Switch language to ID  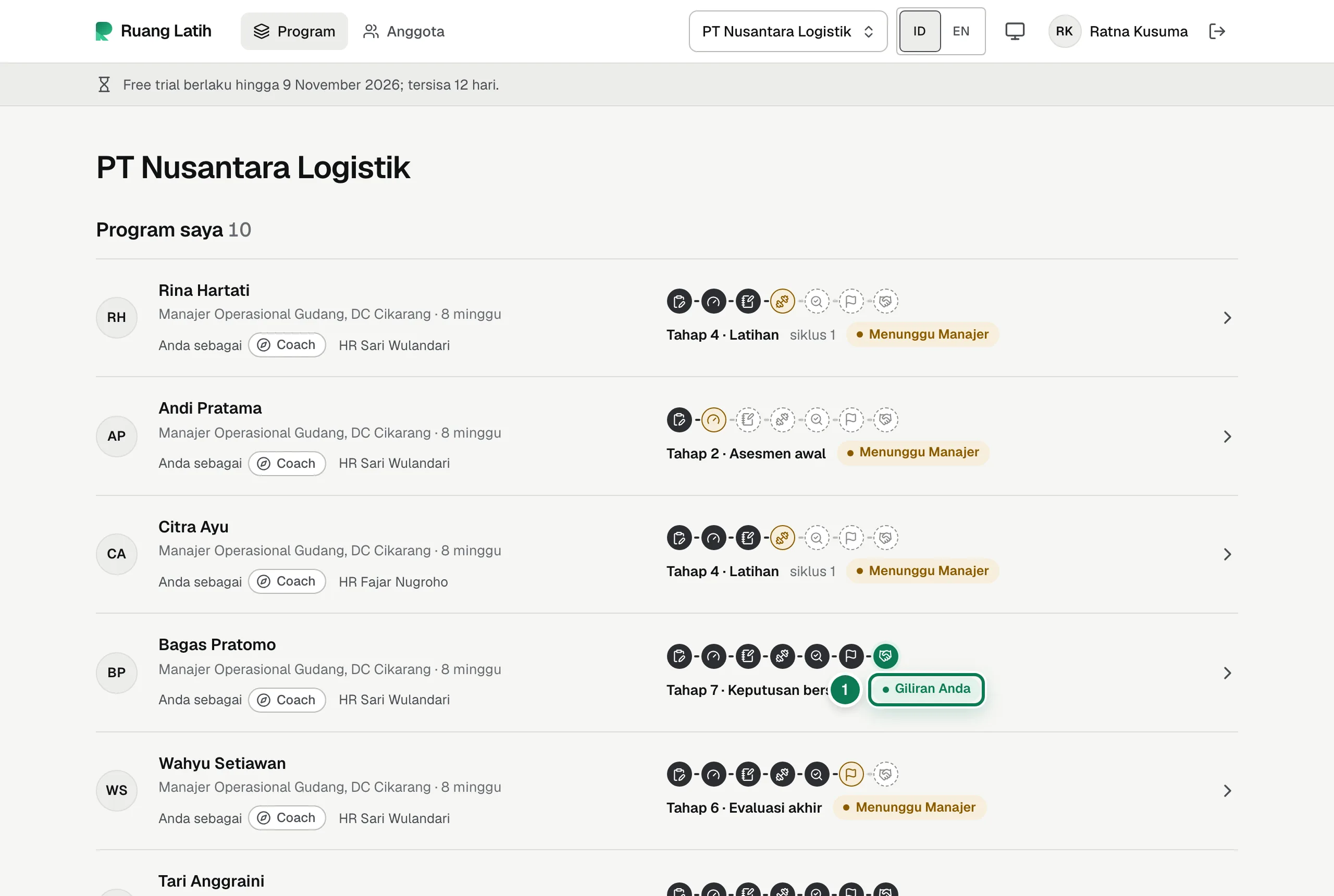click(919, 31)
